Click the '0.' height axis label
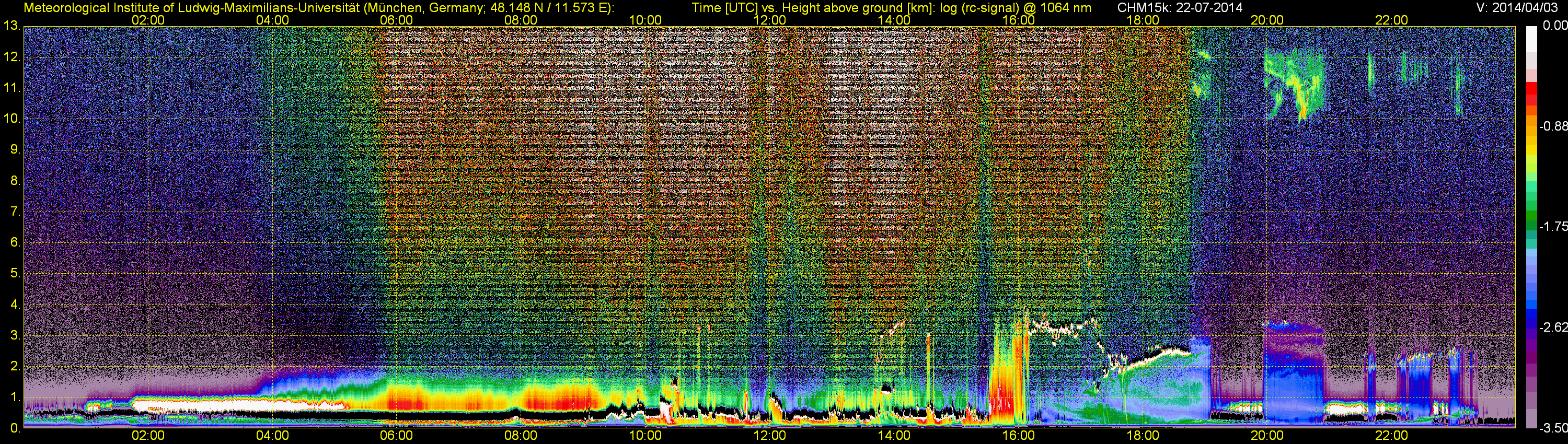This screenshot has width=1568, height=444. click(x=15, y=428)
